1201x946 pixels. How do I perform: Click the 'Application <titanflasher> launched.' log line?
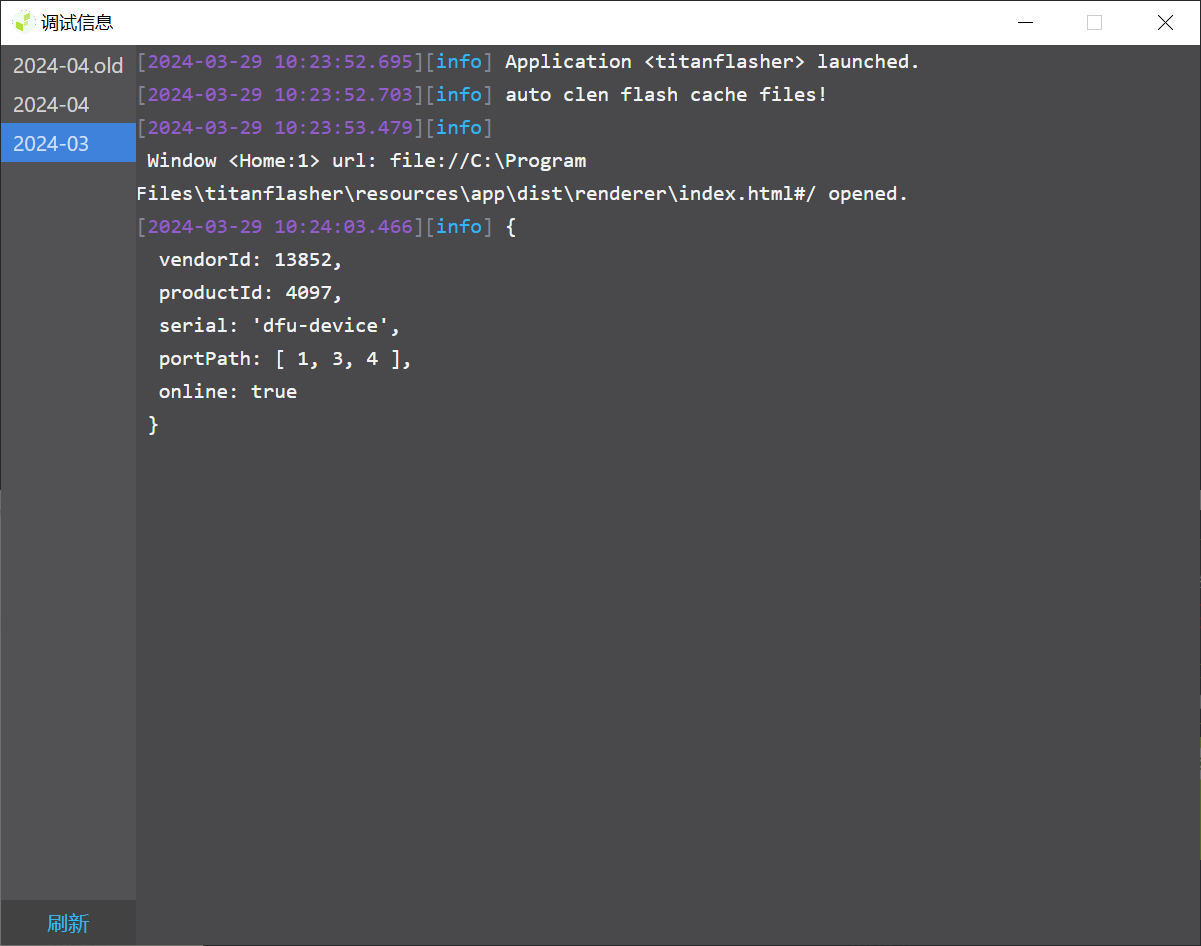point(712,62)
